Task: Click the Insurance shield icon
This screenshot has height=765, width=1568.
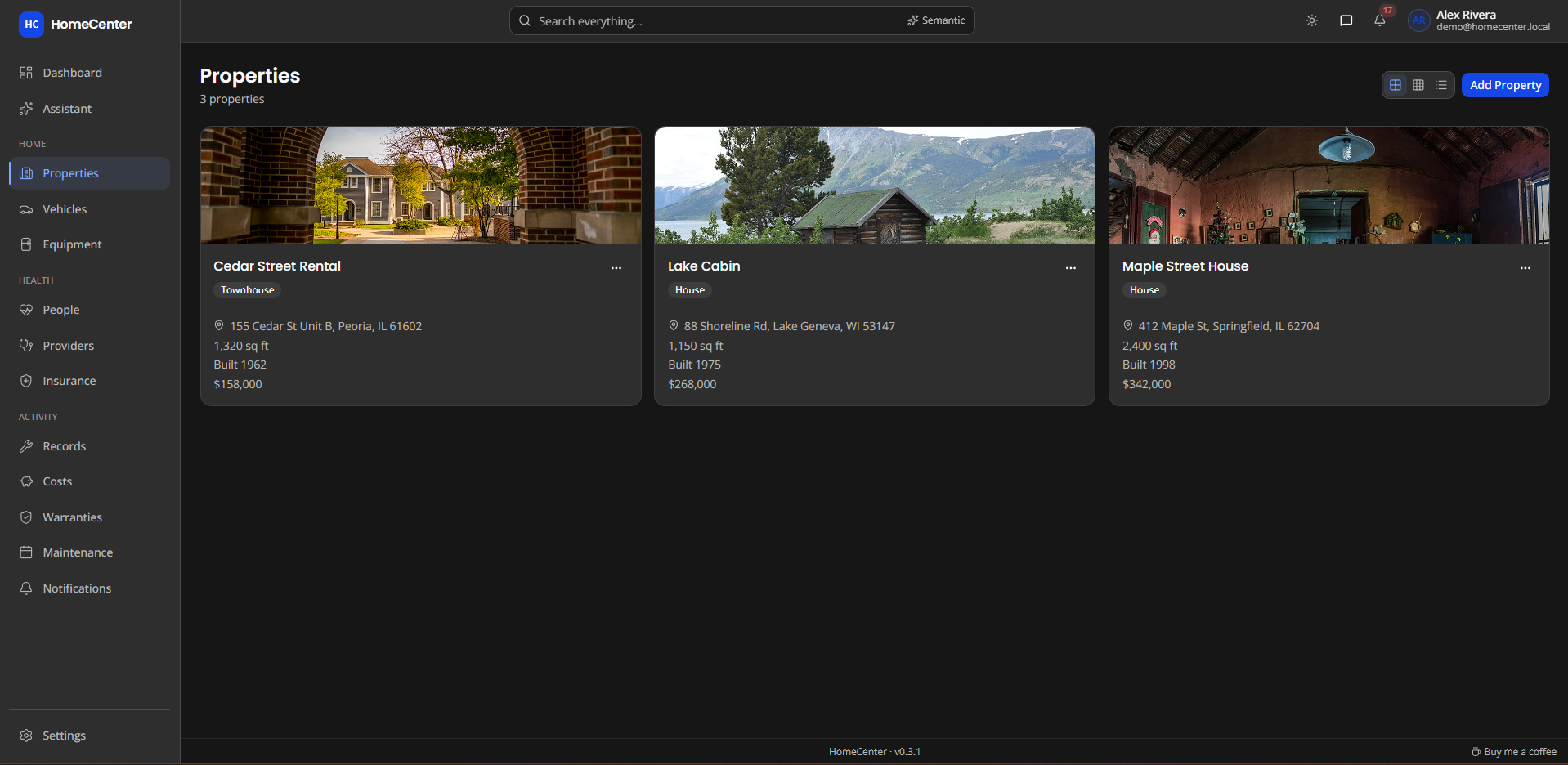Action: click(26, 381)
